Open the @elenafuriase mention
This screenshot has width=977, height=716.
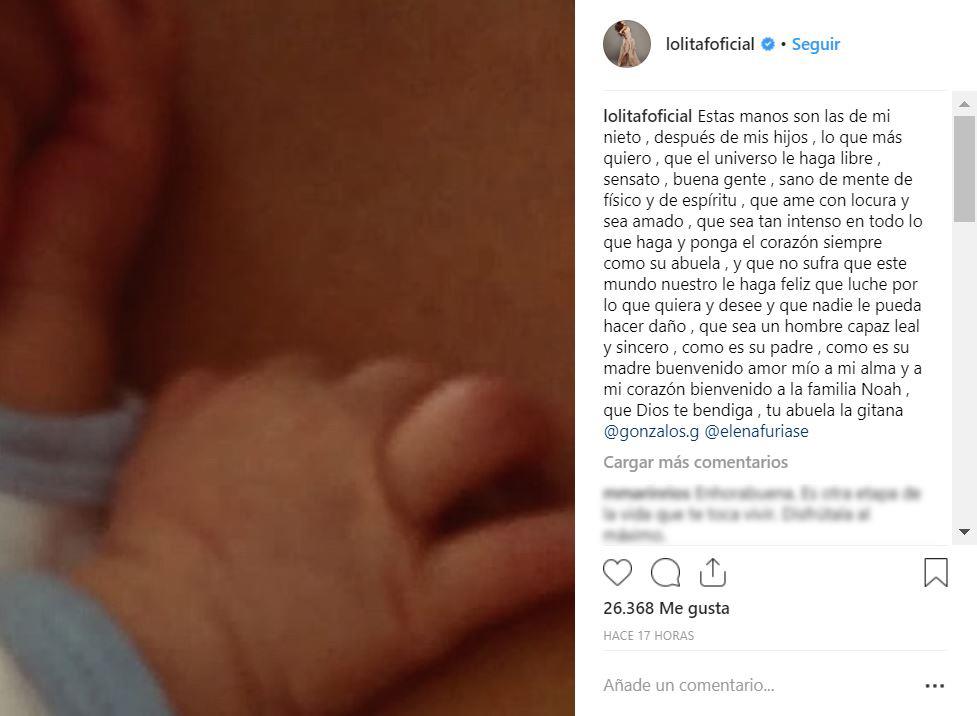tap(756, 431)
